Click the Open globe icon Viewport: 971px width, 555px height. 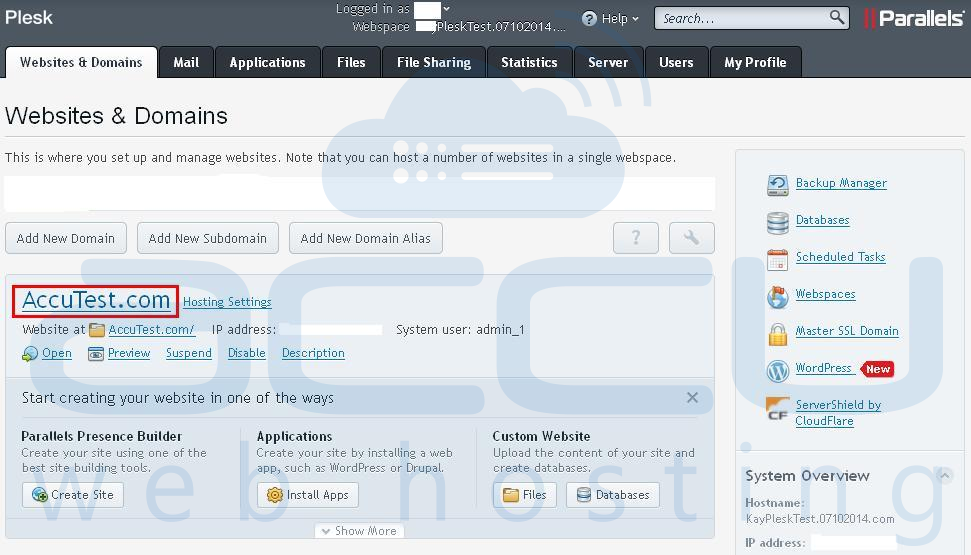pos(30,354)
